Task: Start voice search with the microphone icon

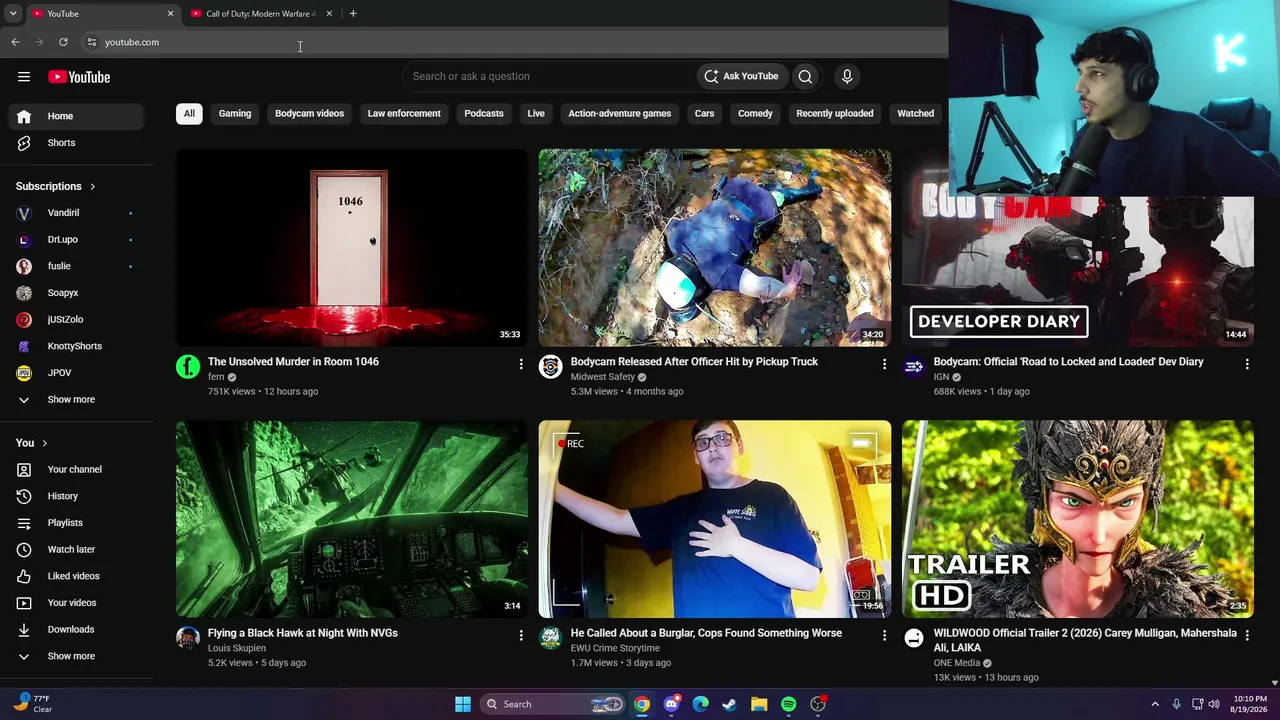Action: 847,76
